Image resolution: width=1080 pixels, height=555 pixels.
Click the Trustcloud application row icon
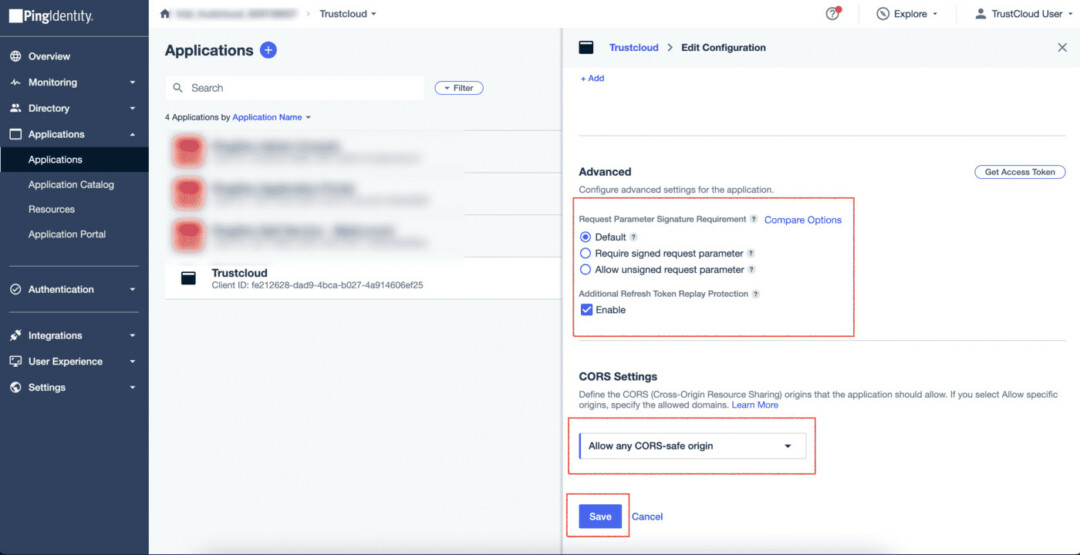pyautogui.click(x=188, y=278)
